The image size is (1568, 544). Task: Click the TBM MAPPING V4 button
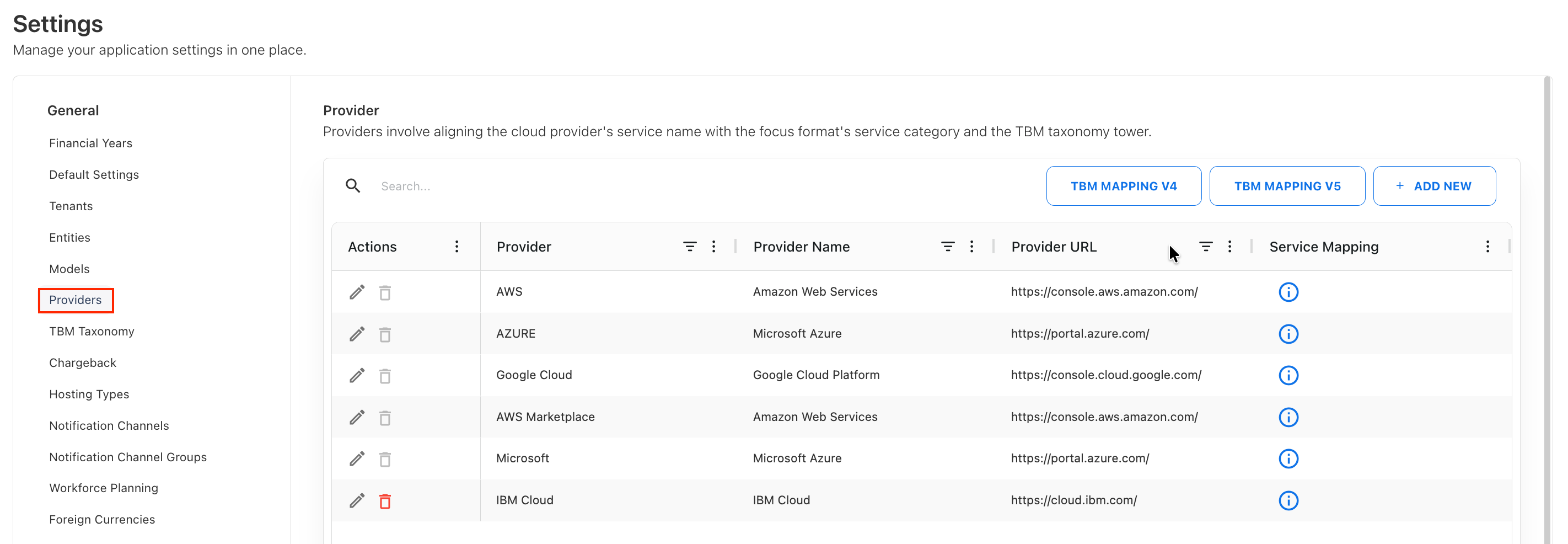1124,186
